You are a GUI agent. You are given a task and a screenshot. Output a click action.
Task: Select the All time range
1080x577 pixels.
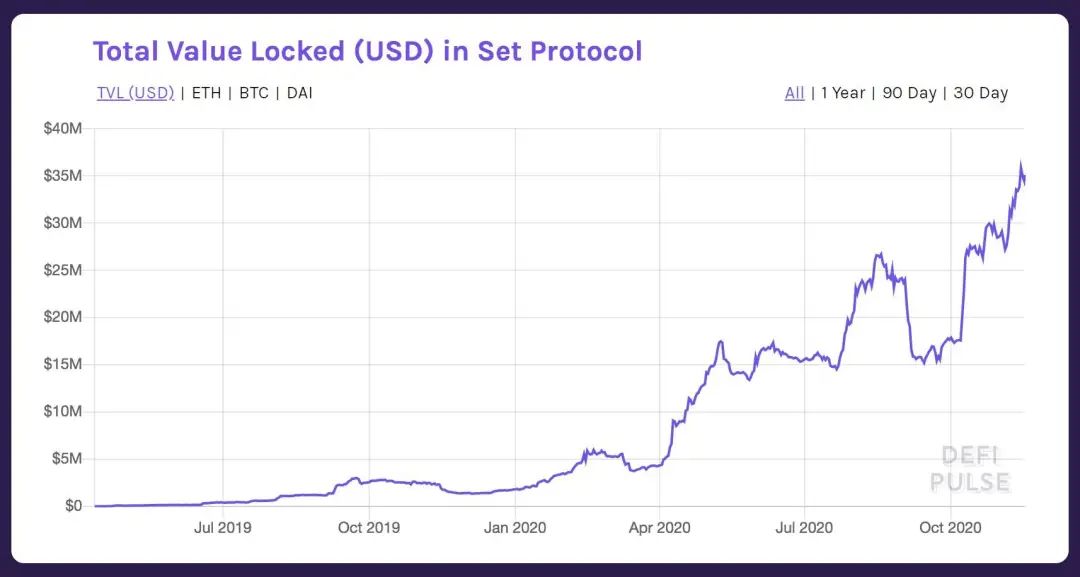point(793,92)
